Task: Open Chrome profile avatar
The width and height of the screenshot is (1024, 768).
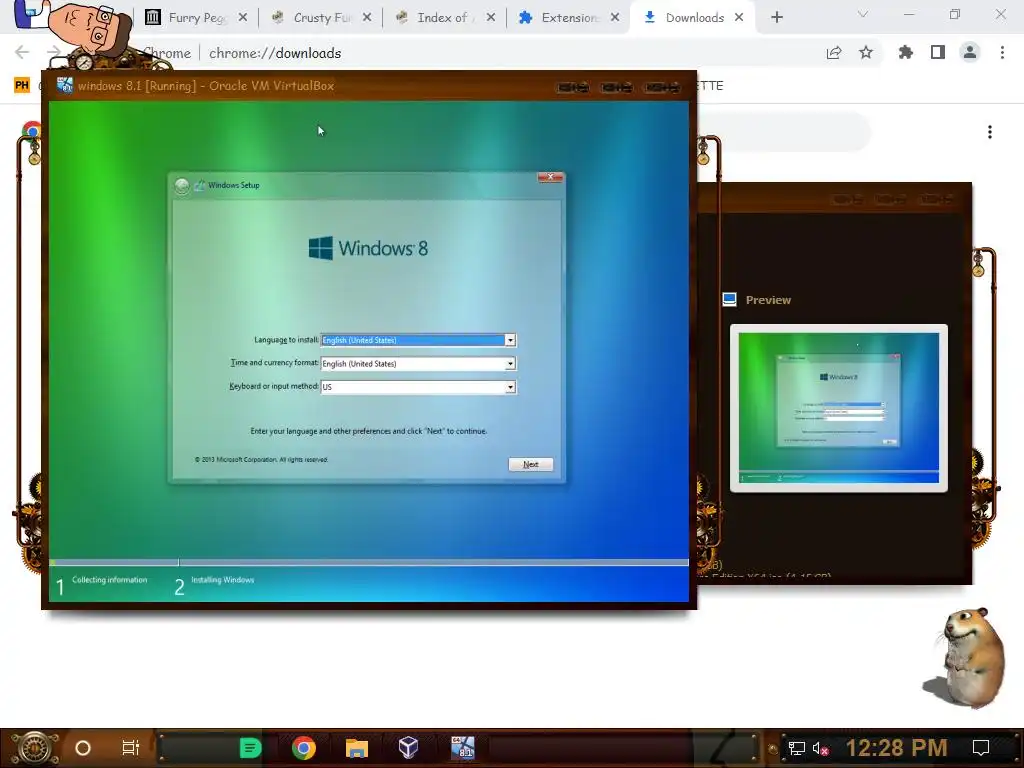Action: click(970, 53)
